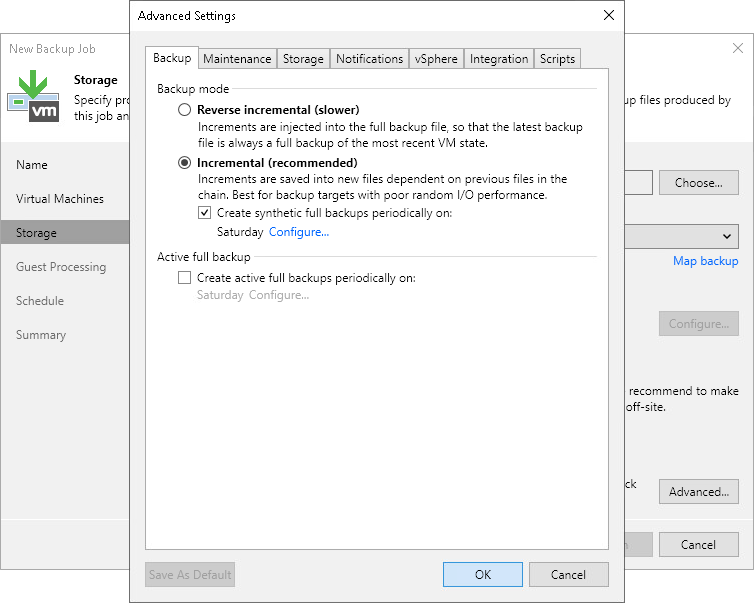Select the Storage step in sidebar
Image resolution: width=754 pixels, height=603 pixels.
65,232
